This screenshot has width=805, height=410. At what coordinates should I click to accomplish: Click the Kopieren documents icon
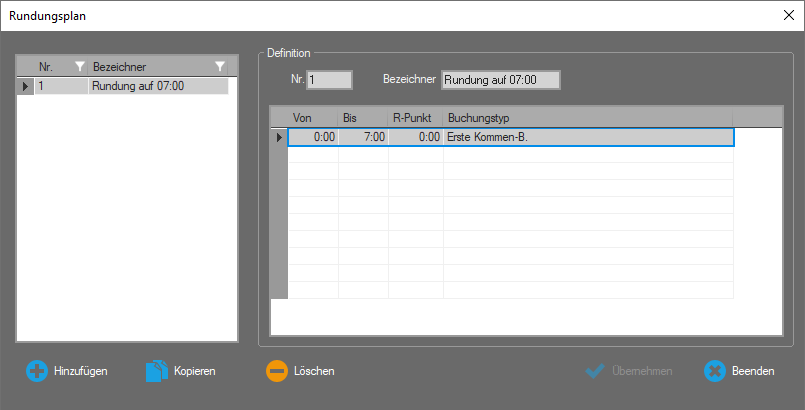point(156,371)
